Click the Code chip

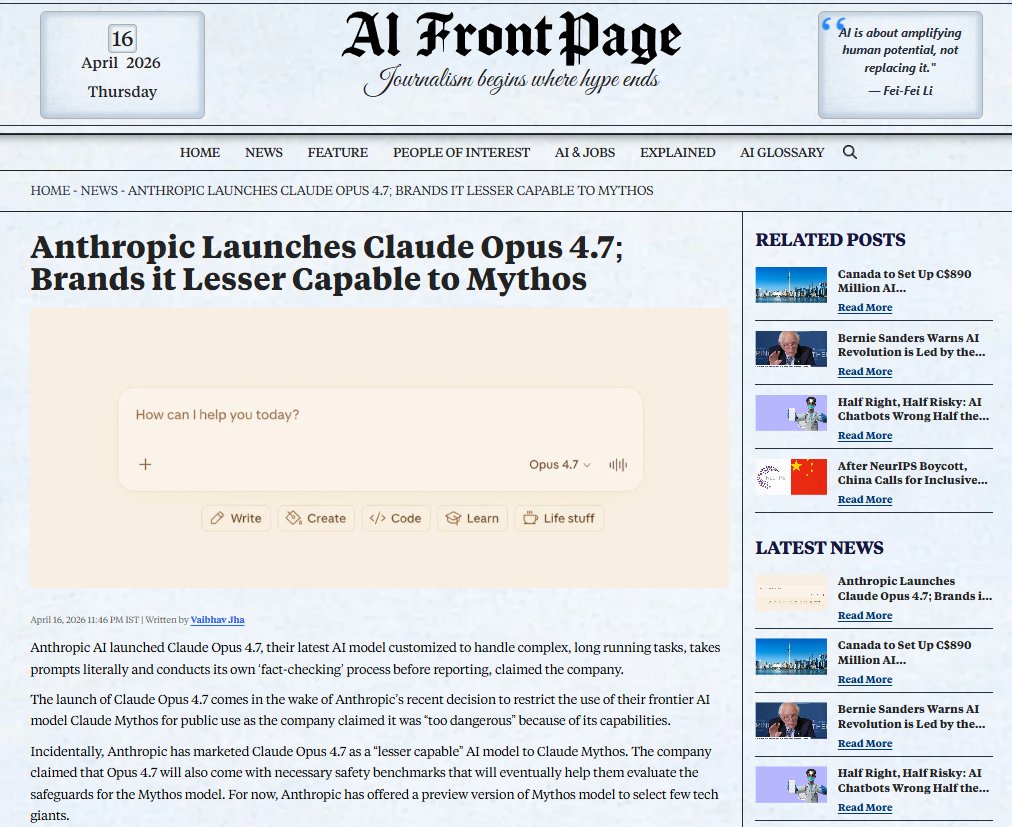coord(396,518)
